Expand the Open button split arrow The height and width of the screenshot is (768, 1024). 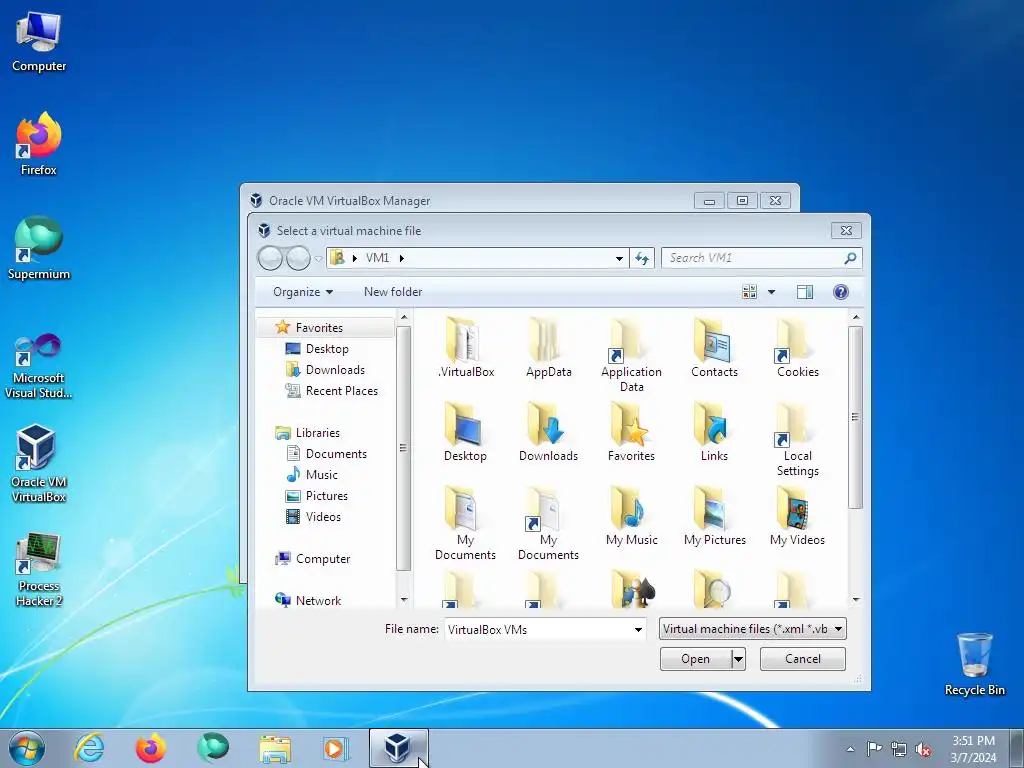738,659
